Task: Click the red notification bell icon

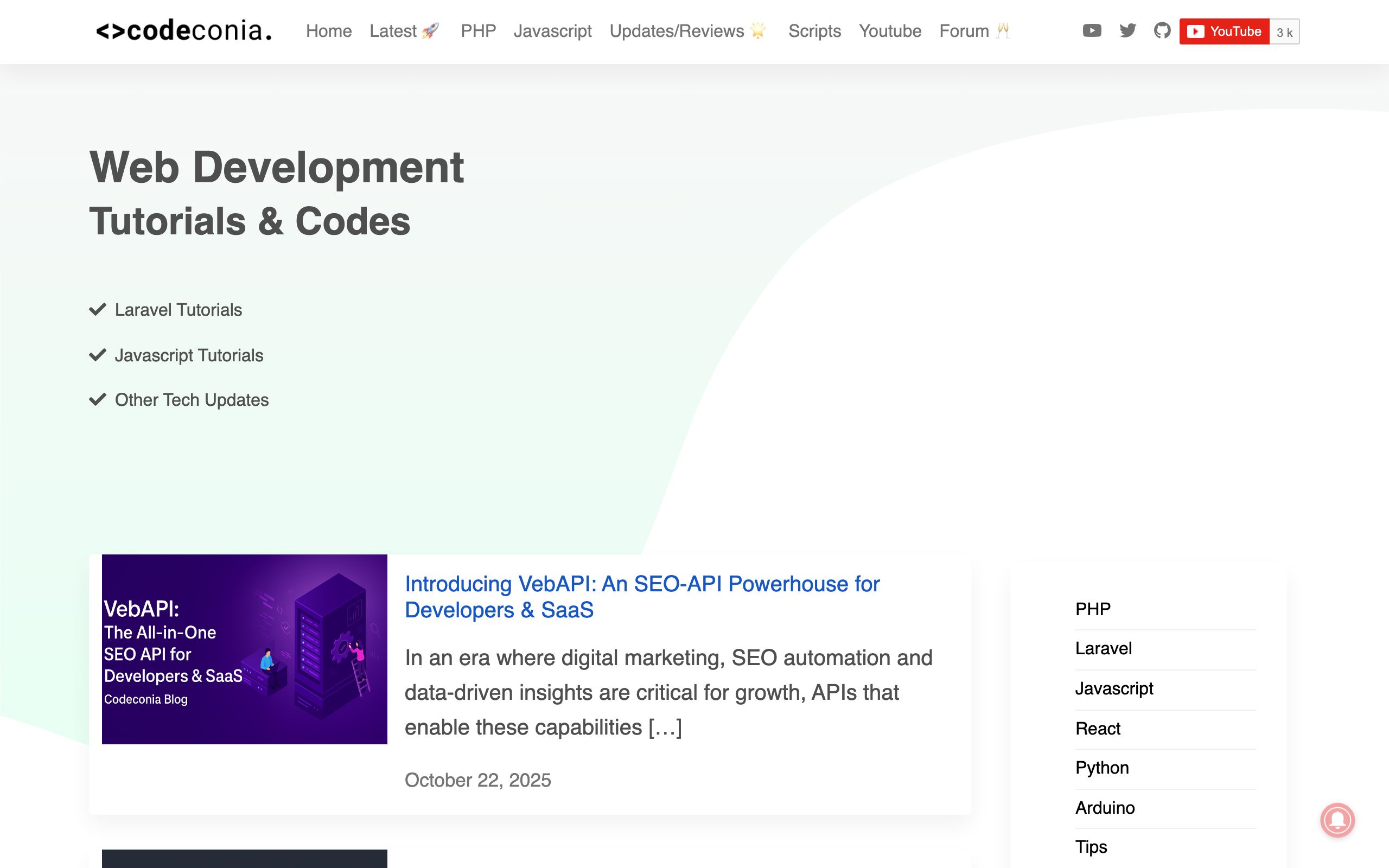Action: tap(1337, 820)
